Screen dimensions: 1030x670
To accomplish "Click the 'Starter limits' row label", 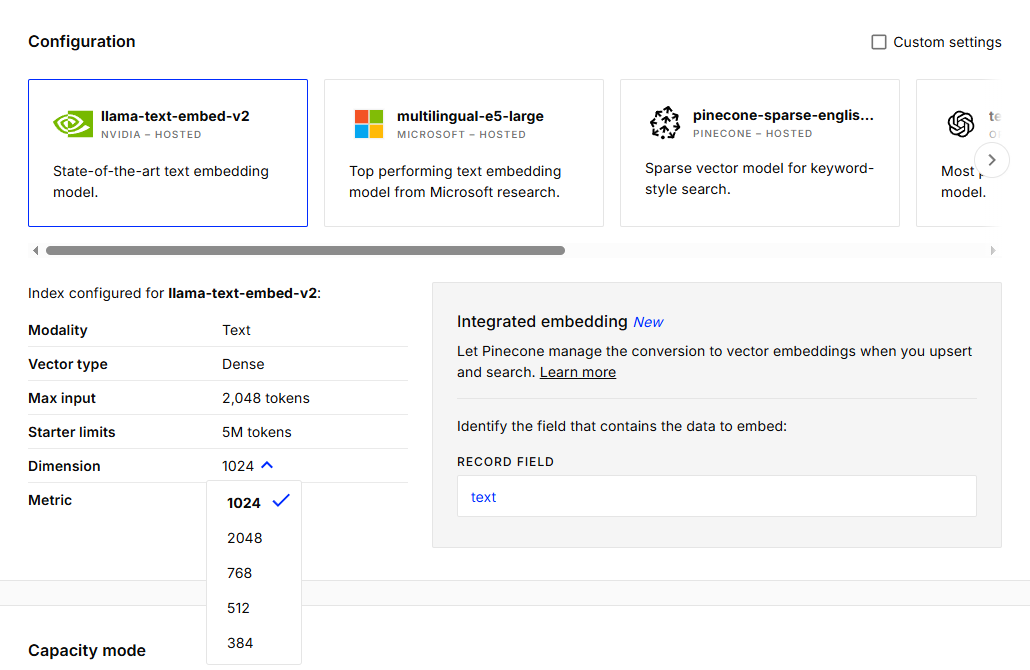I will pos(72,432).
